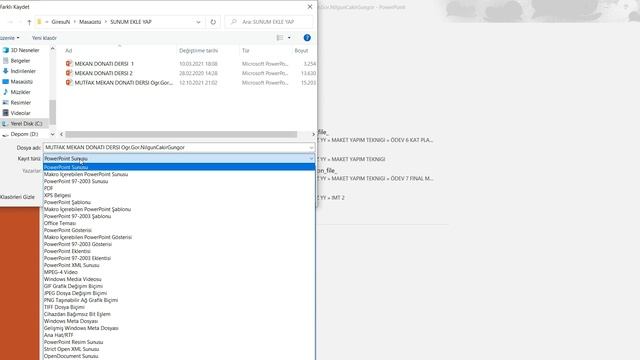640x360 pixels.
Task: Choose Windows Meta Dosyası type
Action: pos(179,321)
